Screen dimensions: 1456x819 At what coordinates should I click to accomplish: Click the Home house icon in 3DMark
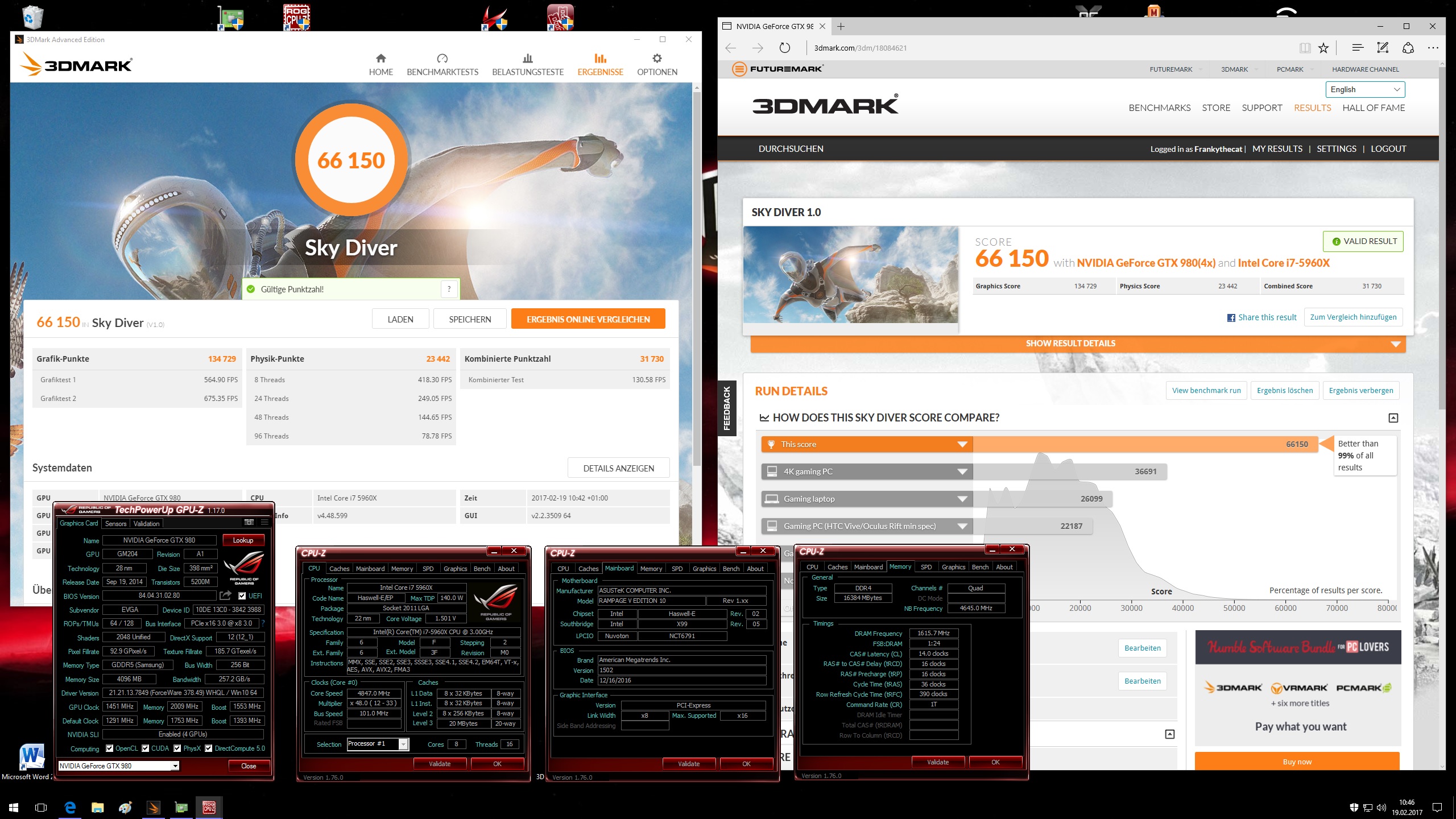point(381,58)
